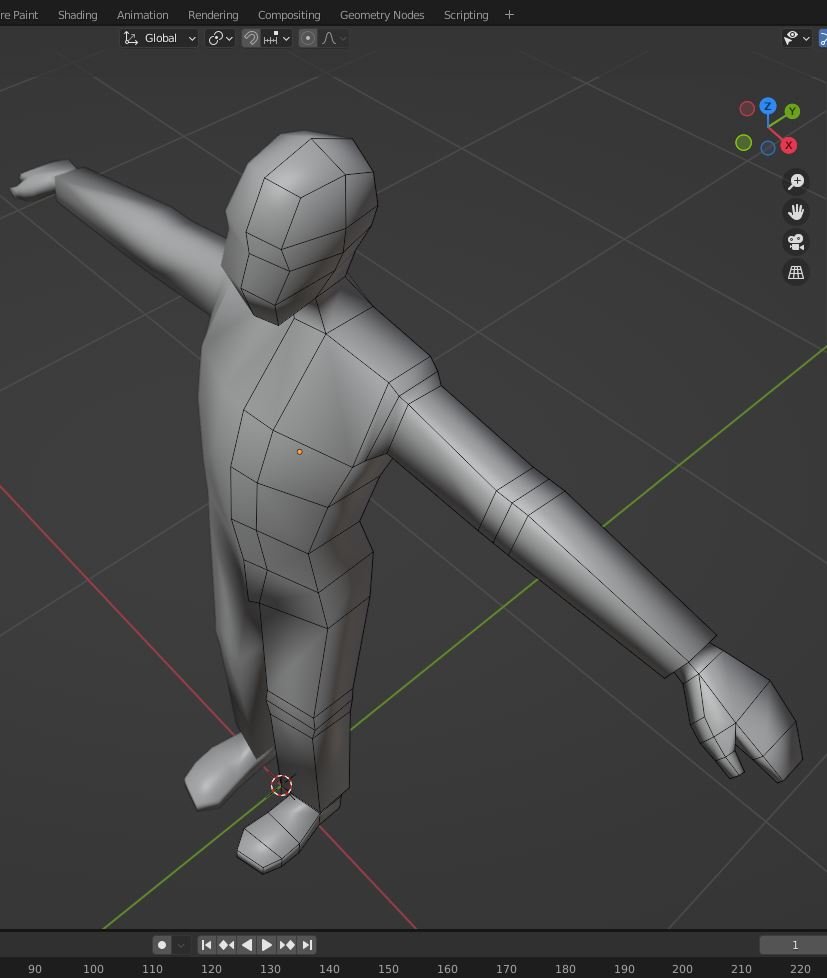827x978 pixels.
Task: Click frame 100 on the timeline ruler
Action: pos(93,969)
